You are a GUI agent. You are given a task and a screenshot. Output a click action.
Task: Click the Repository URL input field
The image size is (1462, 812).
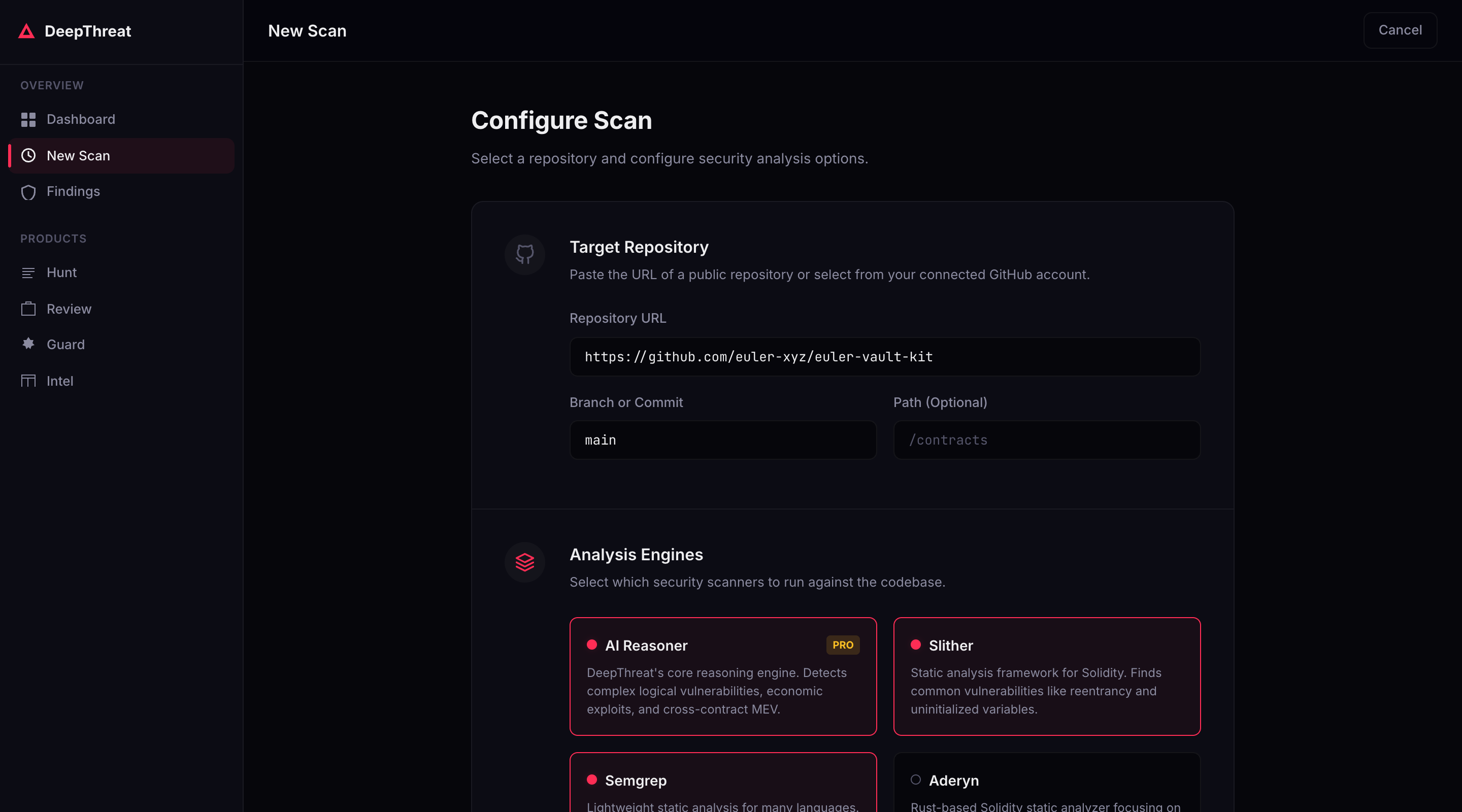(884, 357)
